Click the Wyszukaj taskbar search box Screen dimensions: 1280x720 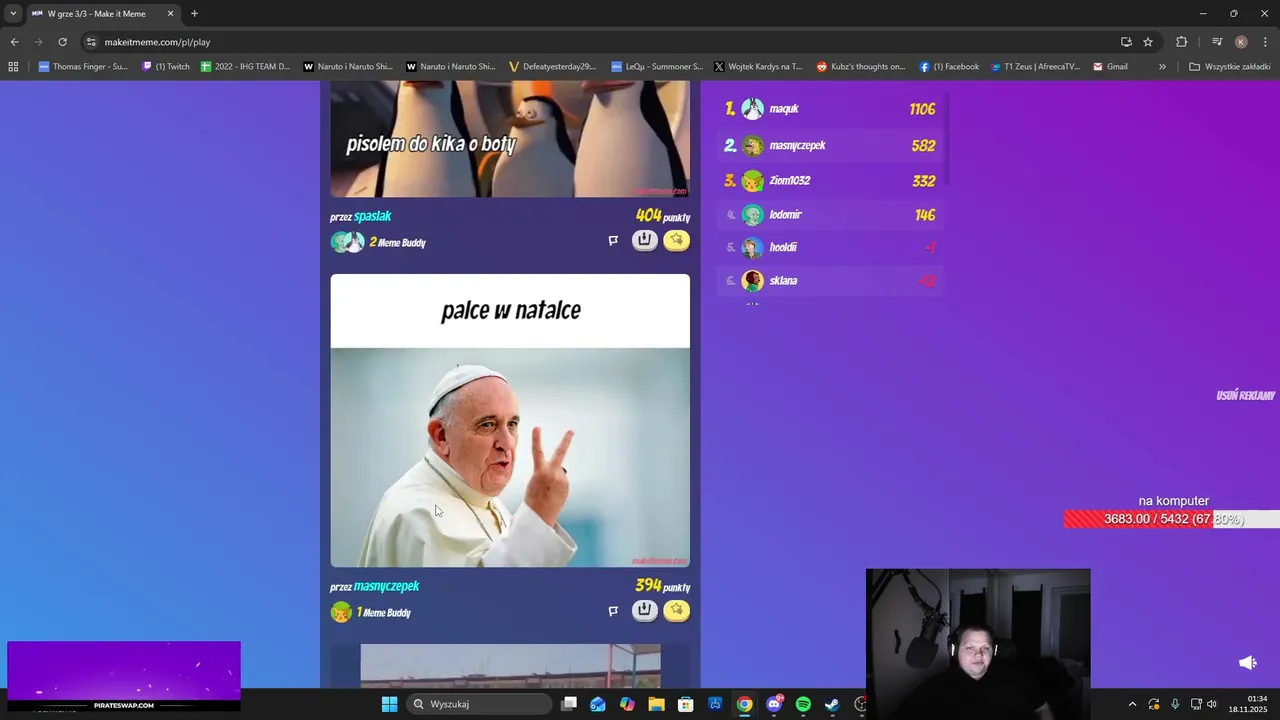(x=479, y=704)
